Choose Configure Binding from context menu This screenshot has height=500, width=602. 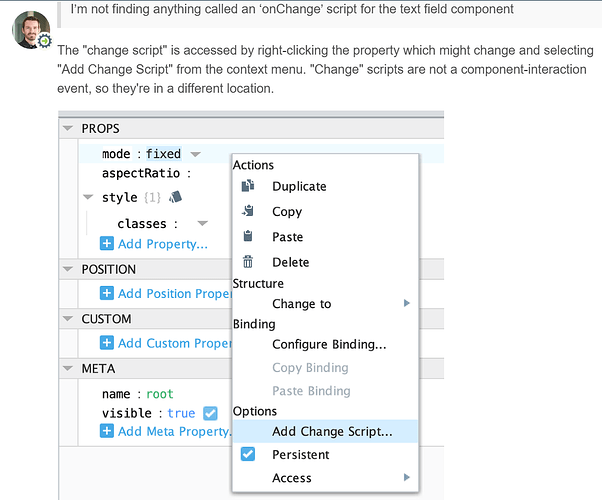click(x=329, y=344)
